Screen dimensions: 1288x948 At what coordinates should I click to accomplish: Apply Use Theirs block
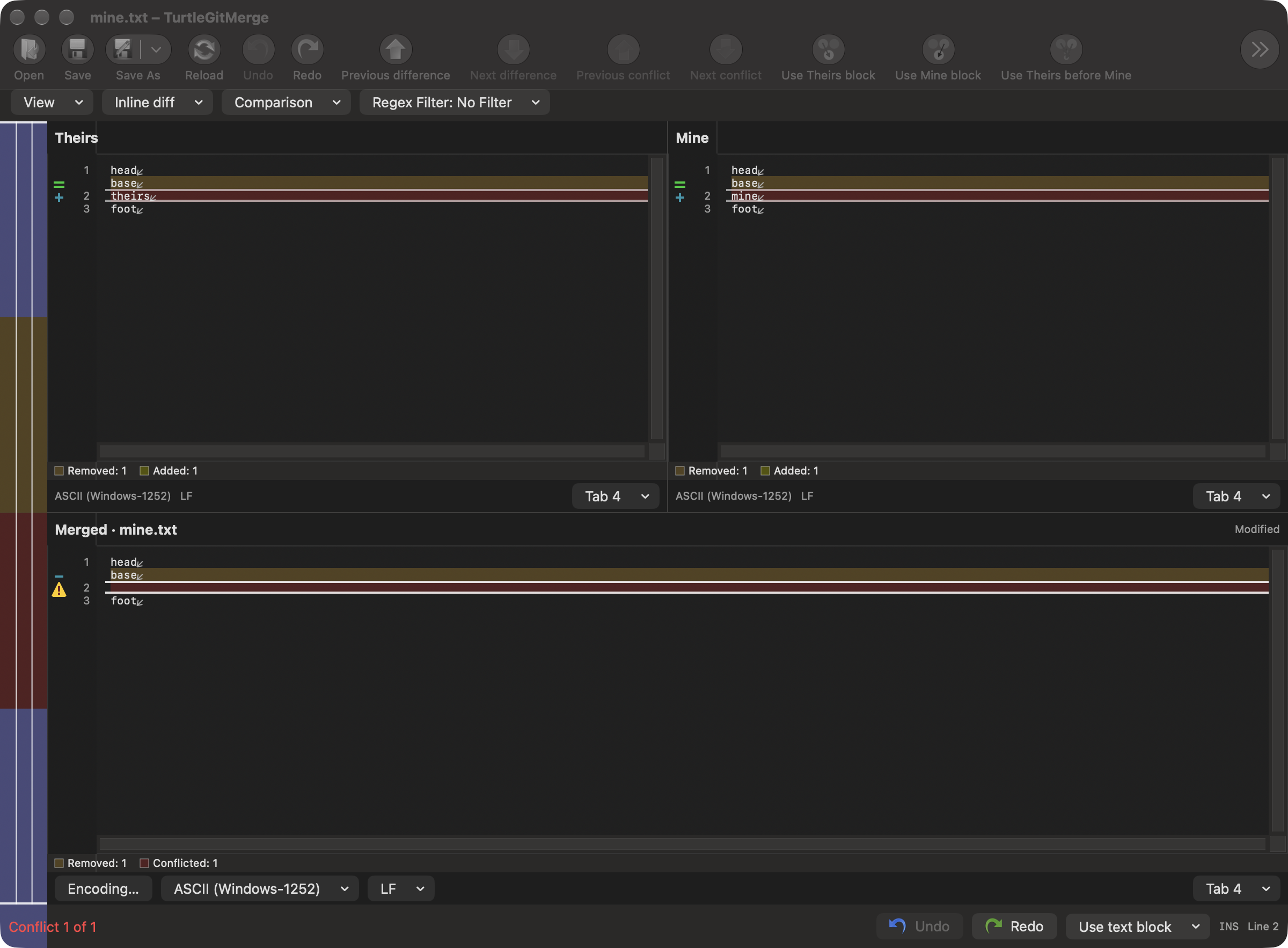tap(829, 49)
